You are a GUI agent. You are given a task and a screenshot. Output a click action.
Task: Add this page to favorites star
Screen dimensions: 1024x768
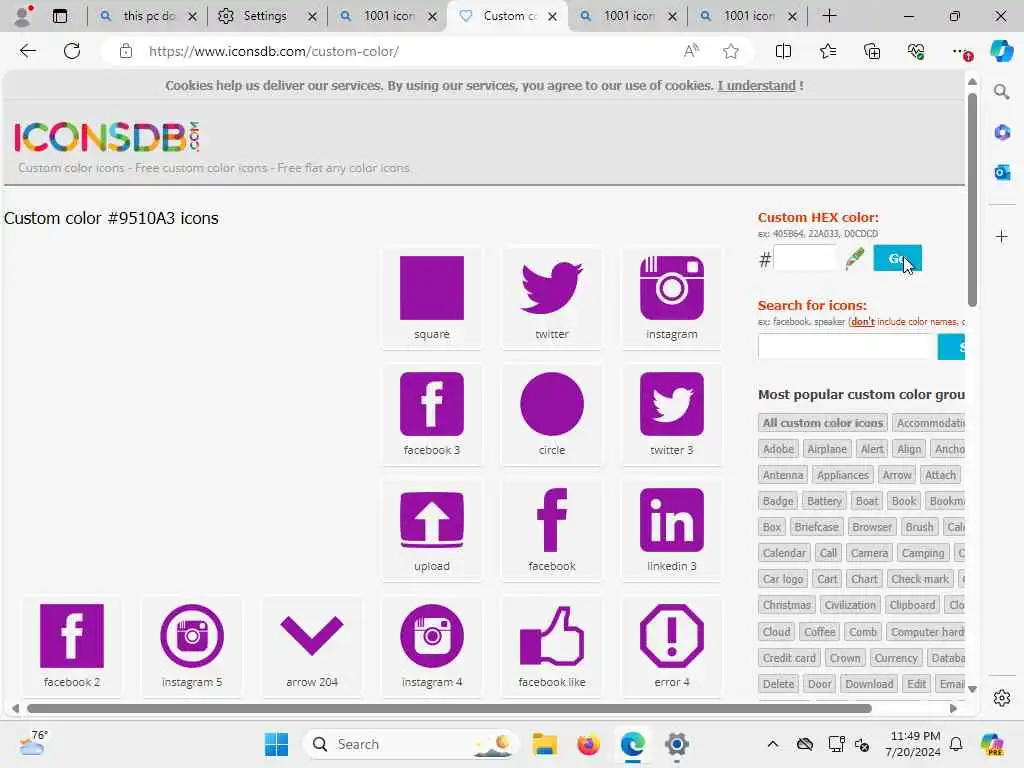(731, 51)
